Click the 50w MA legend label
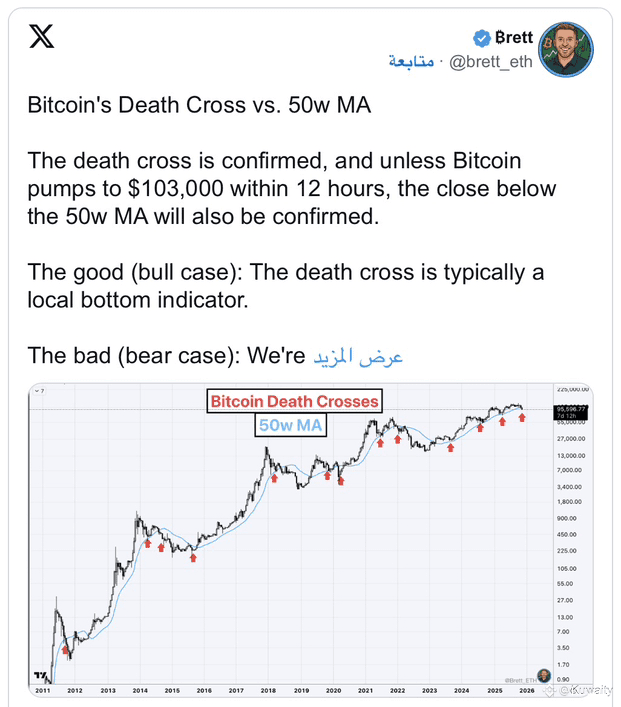Screen dimensions: 621x707 (292, 425)
